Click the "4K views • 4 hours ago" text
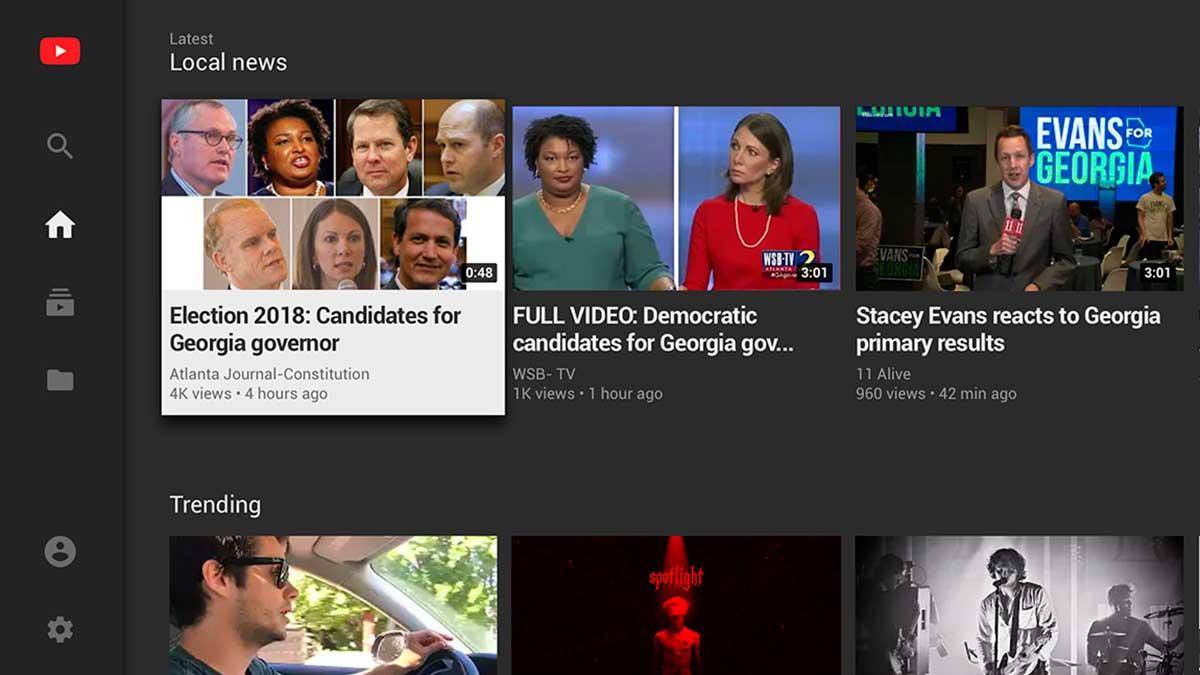1200x675 pixels. click(248, 394)
